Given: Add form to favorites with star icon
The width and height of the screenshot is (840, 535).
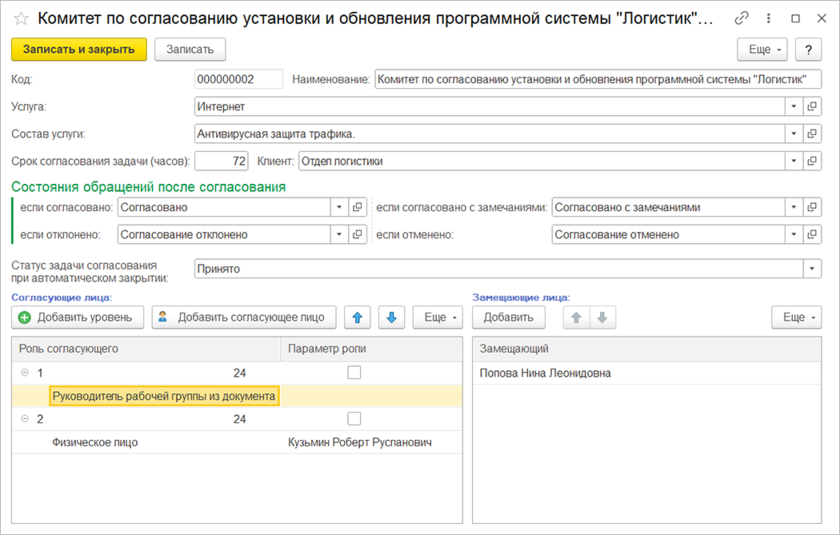Looking at the screenshot, I should pyautogui.click(x=20, y=18).
